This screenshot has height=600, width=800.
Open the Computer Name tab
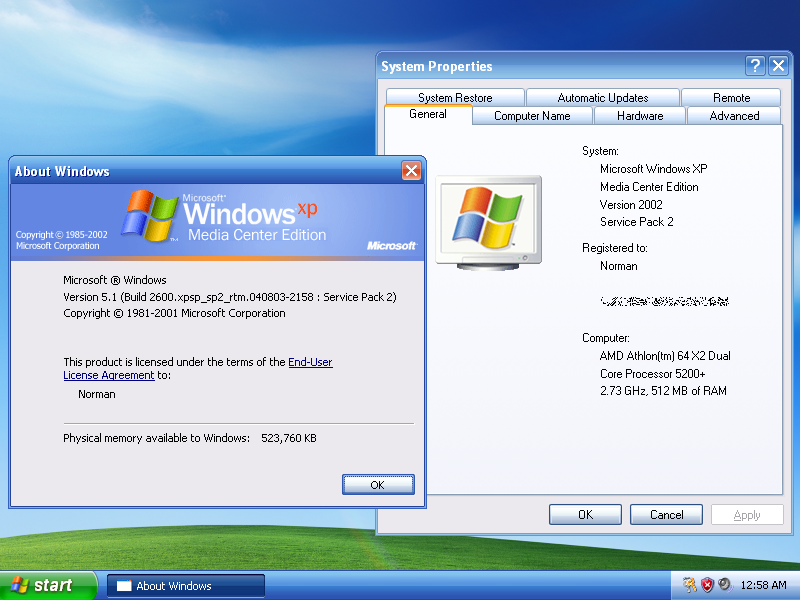tap(532, 115)
